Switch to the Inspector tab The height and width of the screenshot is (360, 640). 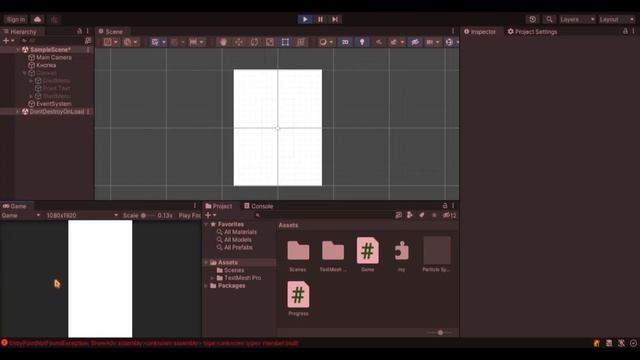click(480, 31)
